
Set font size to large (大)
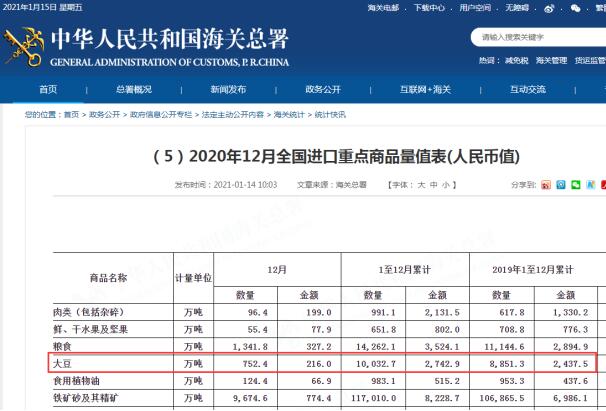[x=422, y=185]
